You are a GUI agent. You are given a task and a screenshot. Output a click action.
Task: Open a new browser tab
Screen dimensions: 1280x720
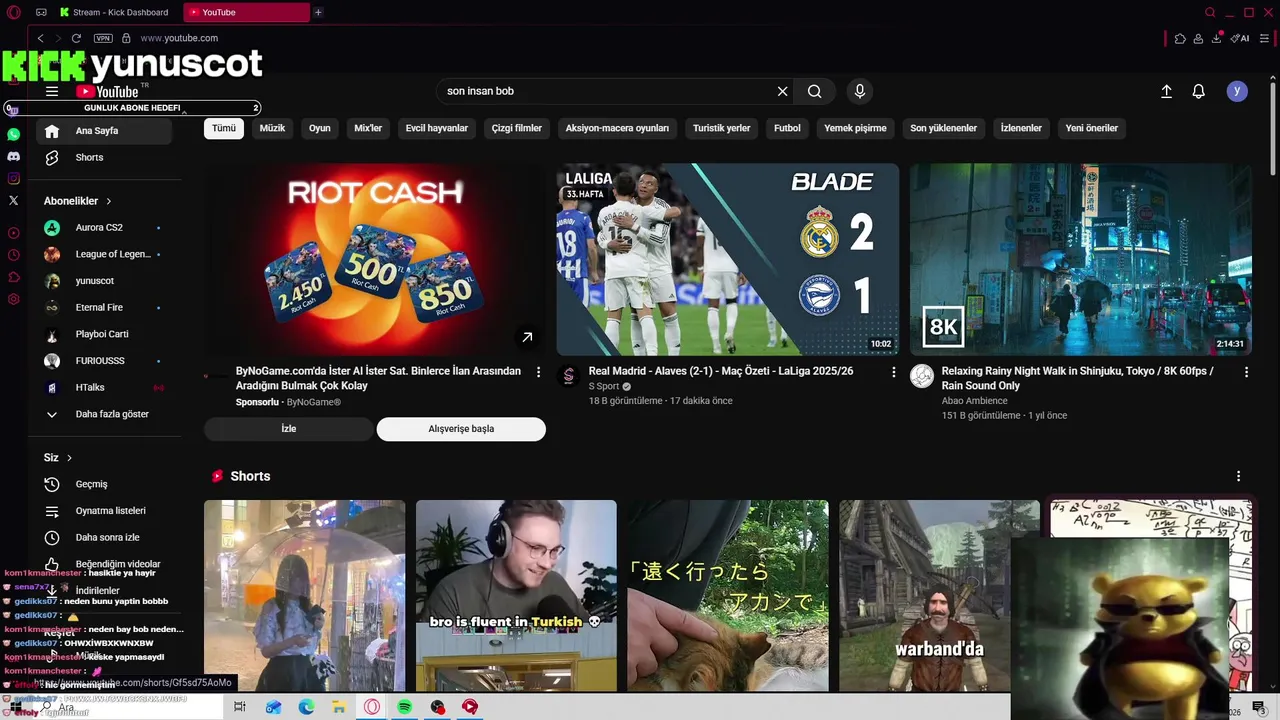tap(318, 12)
